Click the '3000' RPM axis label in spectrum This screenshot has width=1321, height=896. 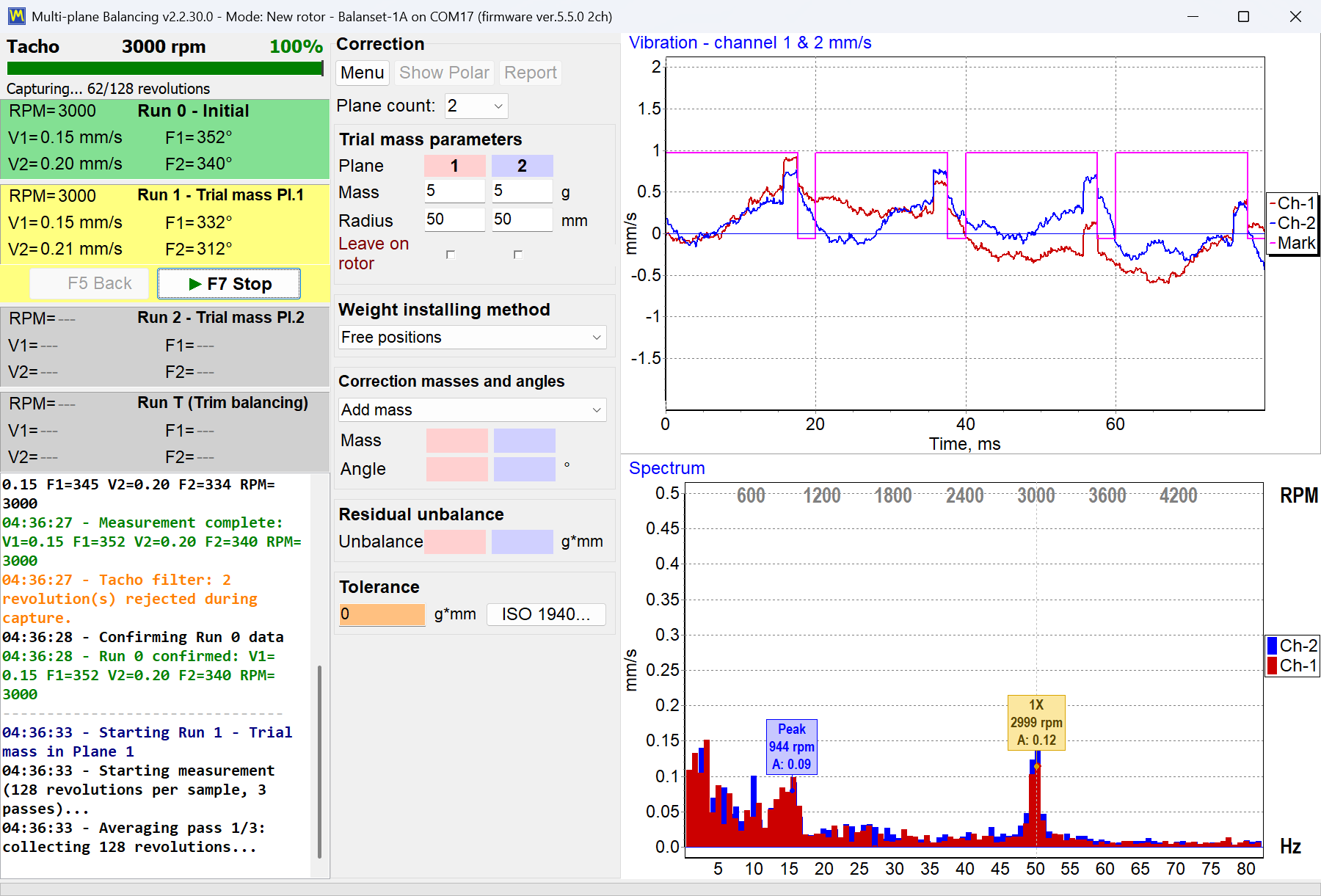tap(1036, 495)
